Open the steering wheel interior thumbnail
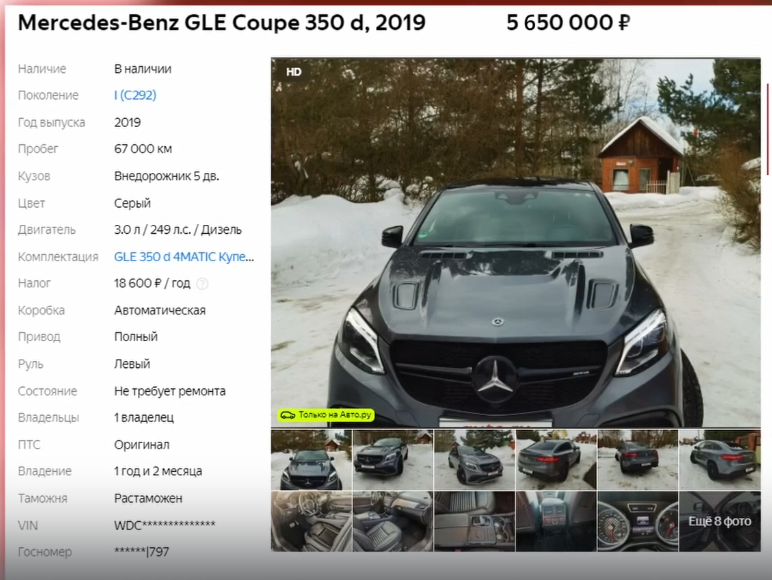Screen dimensions: 772x580 311,521
